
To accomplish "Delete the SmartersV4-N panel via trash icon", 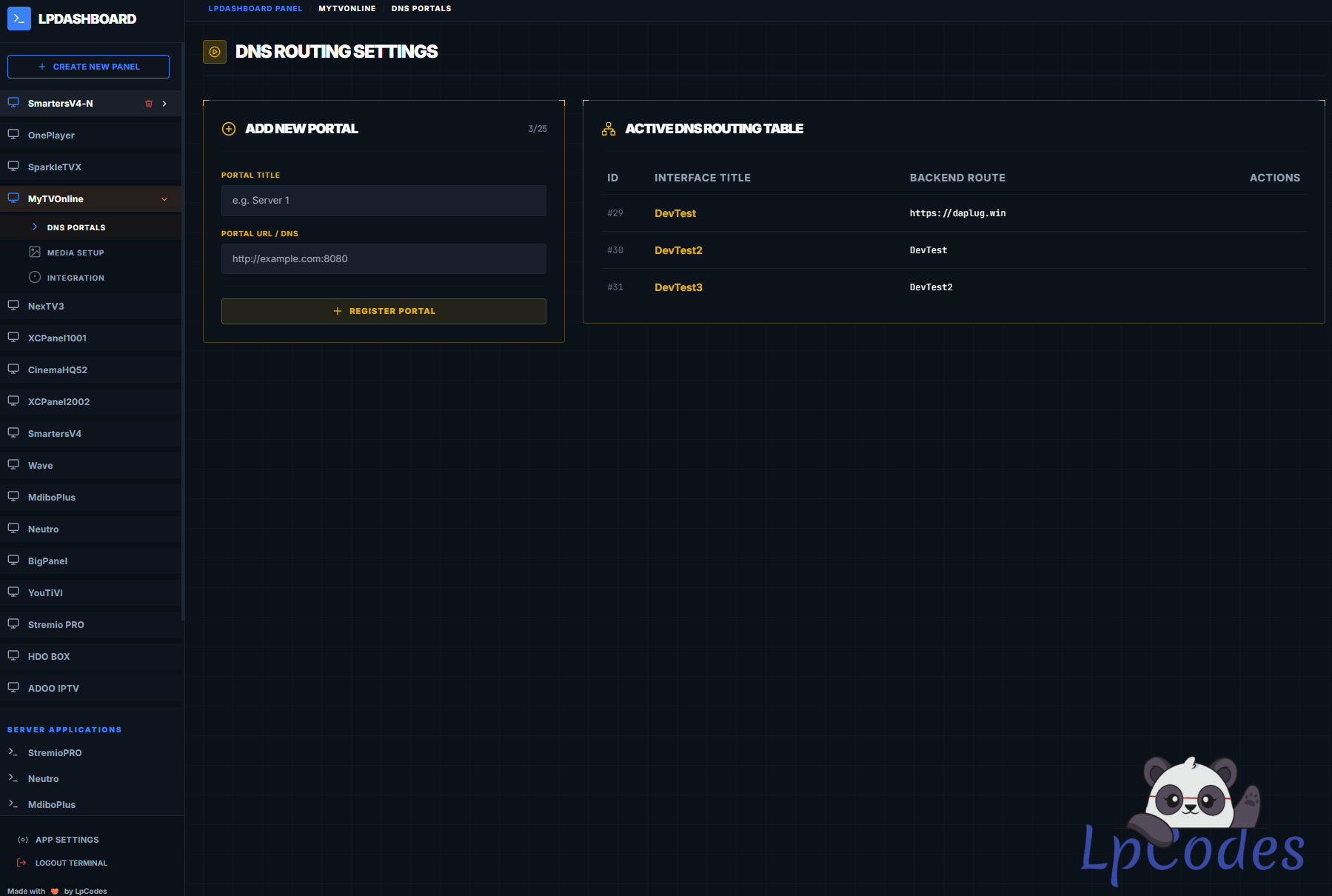I will click(x=149, y=104).
